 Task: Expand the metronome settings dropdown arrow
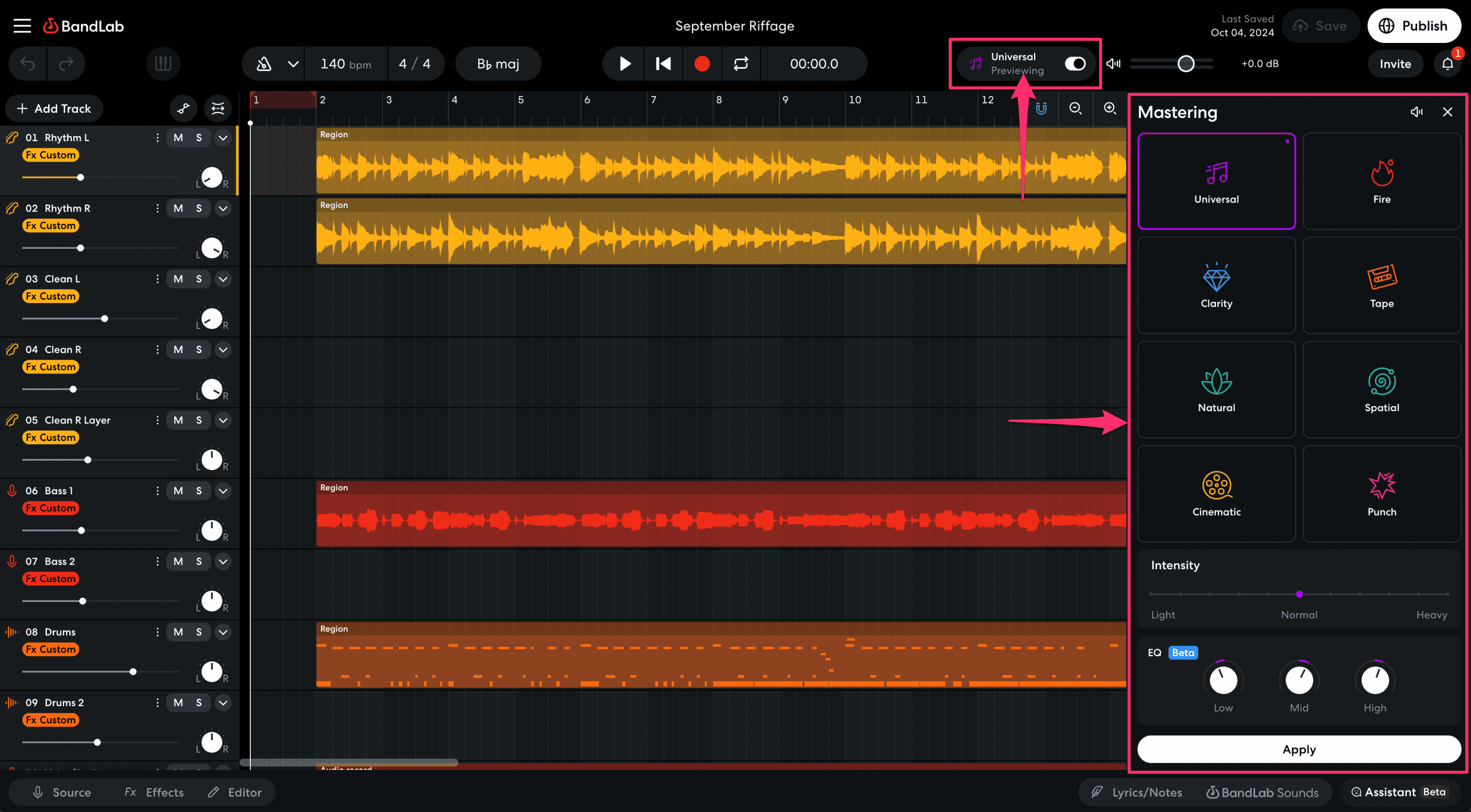293,63
